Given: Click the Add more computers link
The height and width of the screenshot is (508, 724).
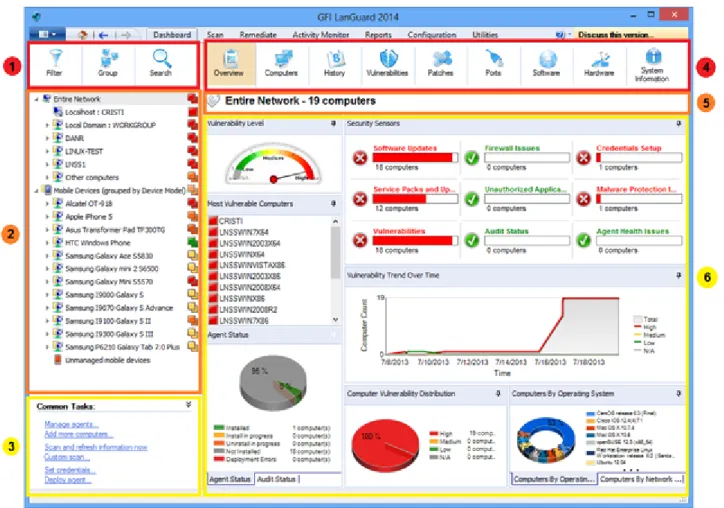Looking at the screenshot, I should point(78,434).
